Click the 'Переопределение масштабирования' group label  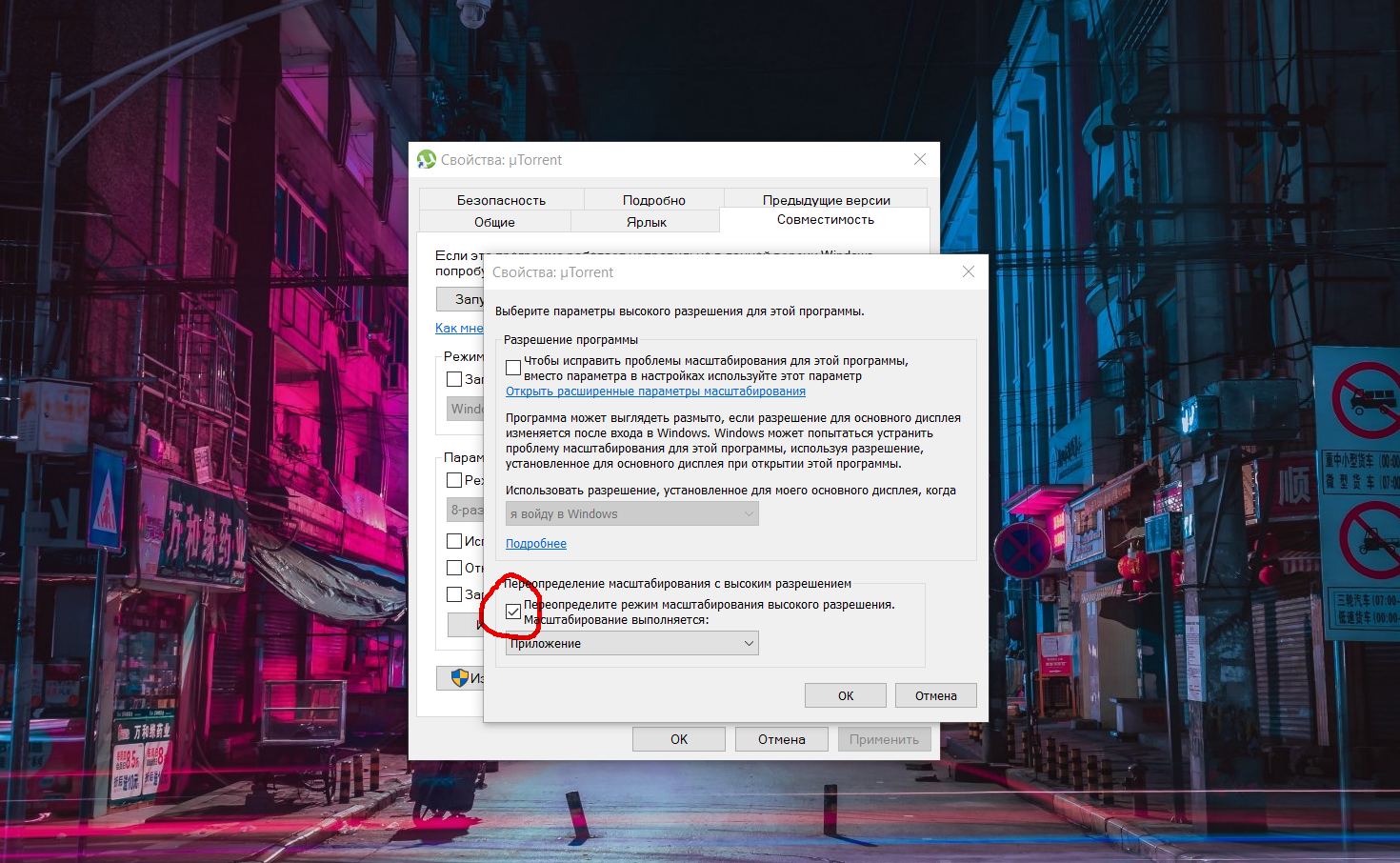click(x=677, y=584)
